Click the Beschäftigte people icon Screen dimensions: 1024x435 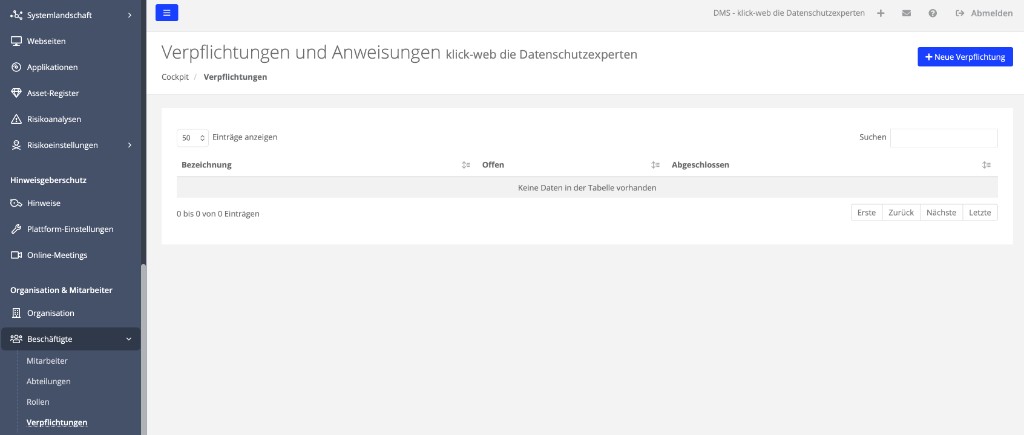(x=16, y=339)
